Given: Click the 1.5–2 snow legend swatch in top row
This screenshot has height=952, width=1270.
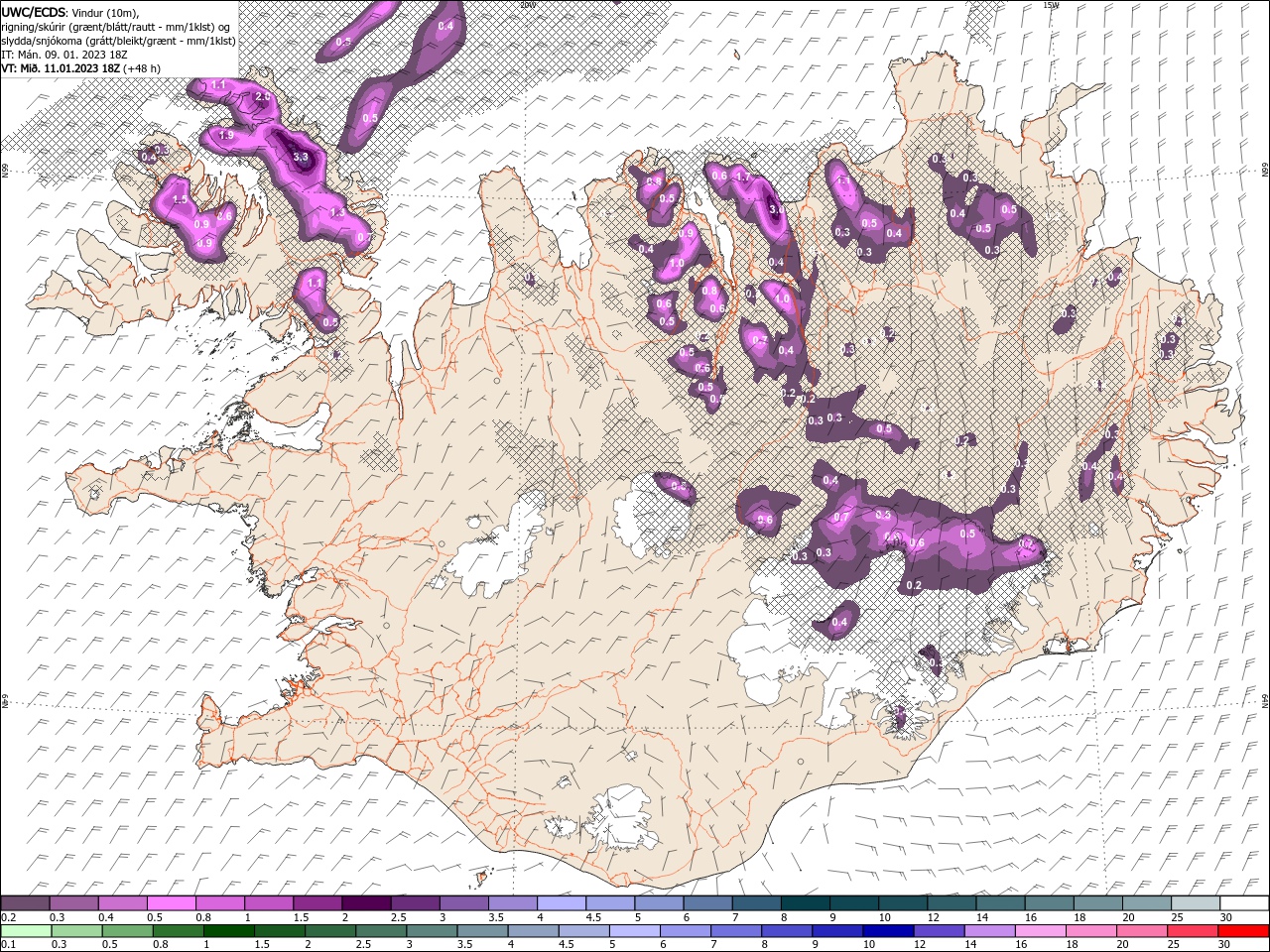Looking at the screenshot, I should [317, 903].
